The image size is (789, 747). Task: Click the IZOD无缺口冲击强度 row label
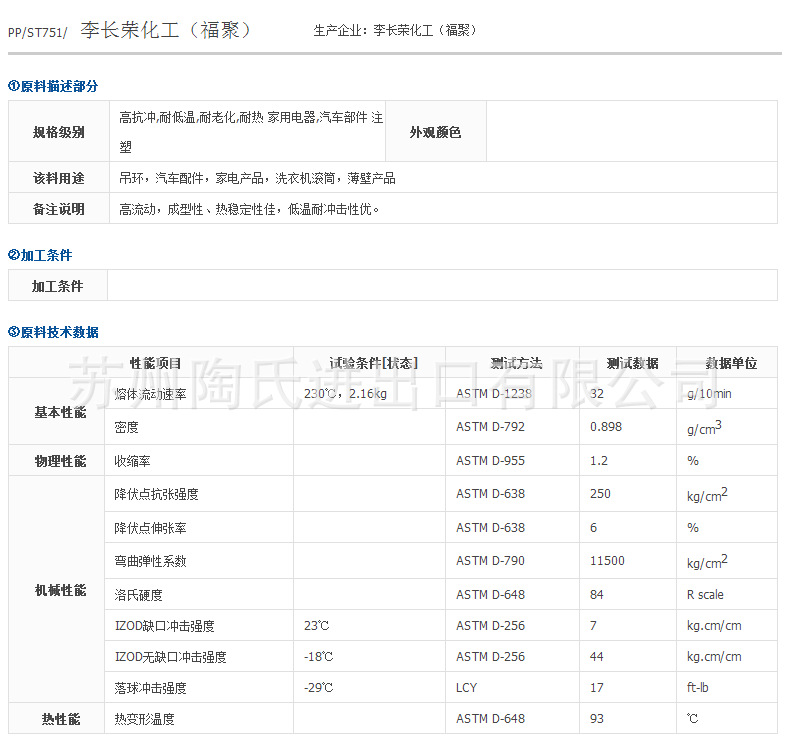[171, 657]
